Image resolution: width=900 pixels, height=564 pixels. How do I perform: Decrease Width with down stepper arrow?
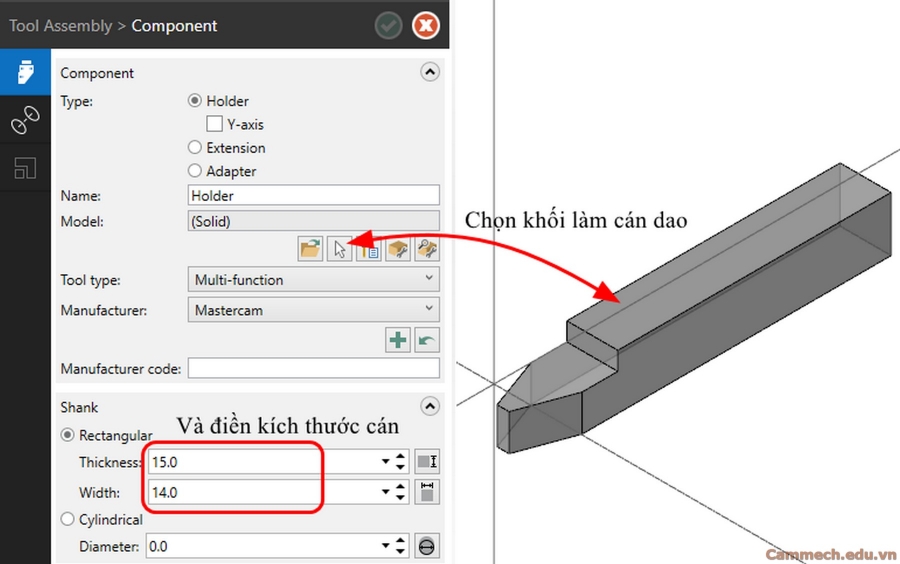click(401, 497)
